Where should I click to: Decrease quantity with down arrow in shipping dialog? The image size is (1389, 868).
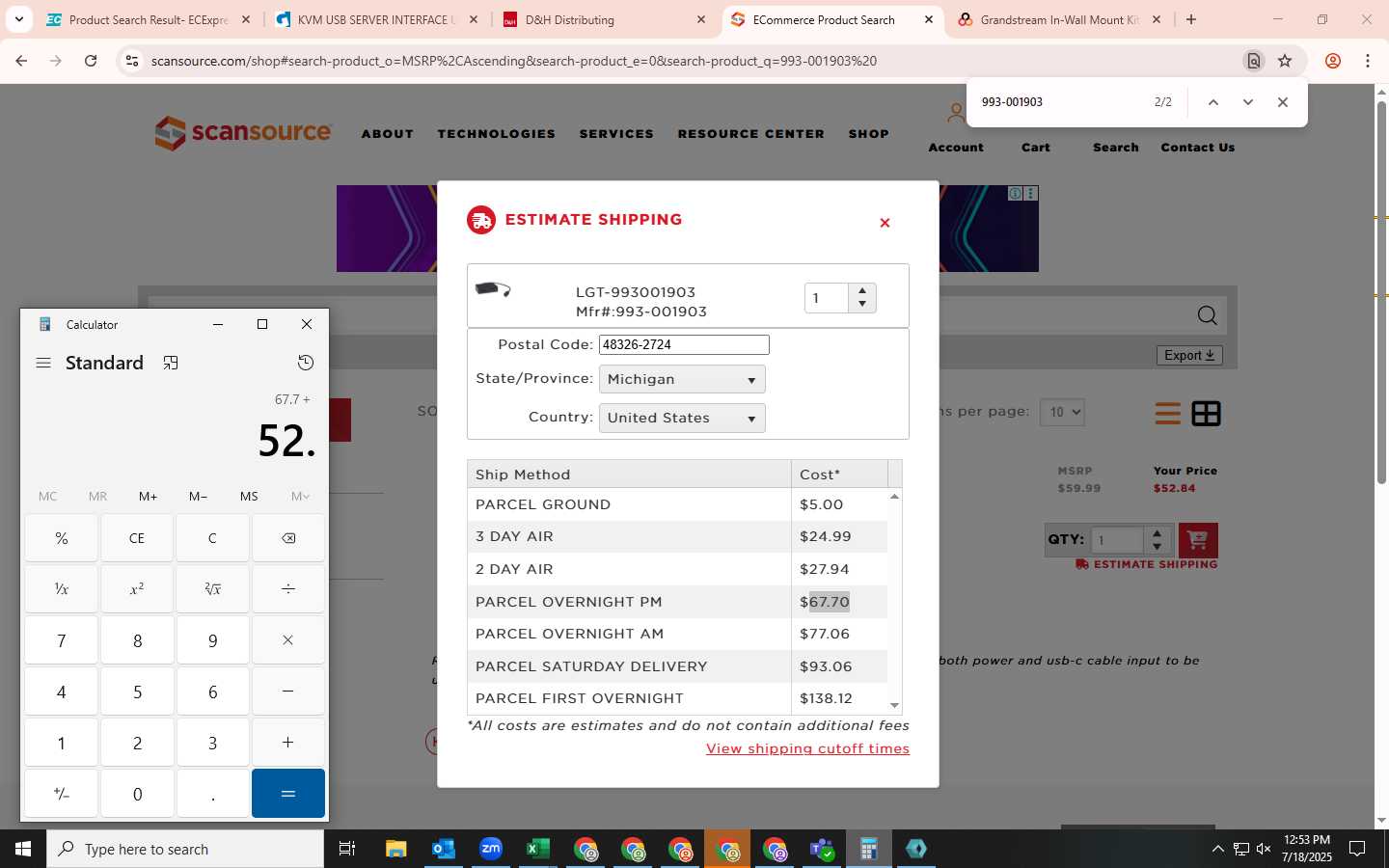pyautogui.click(x=862, y=305)
